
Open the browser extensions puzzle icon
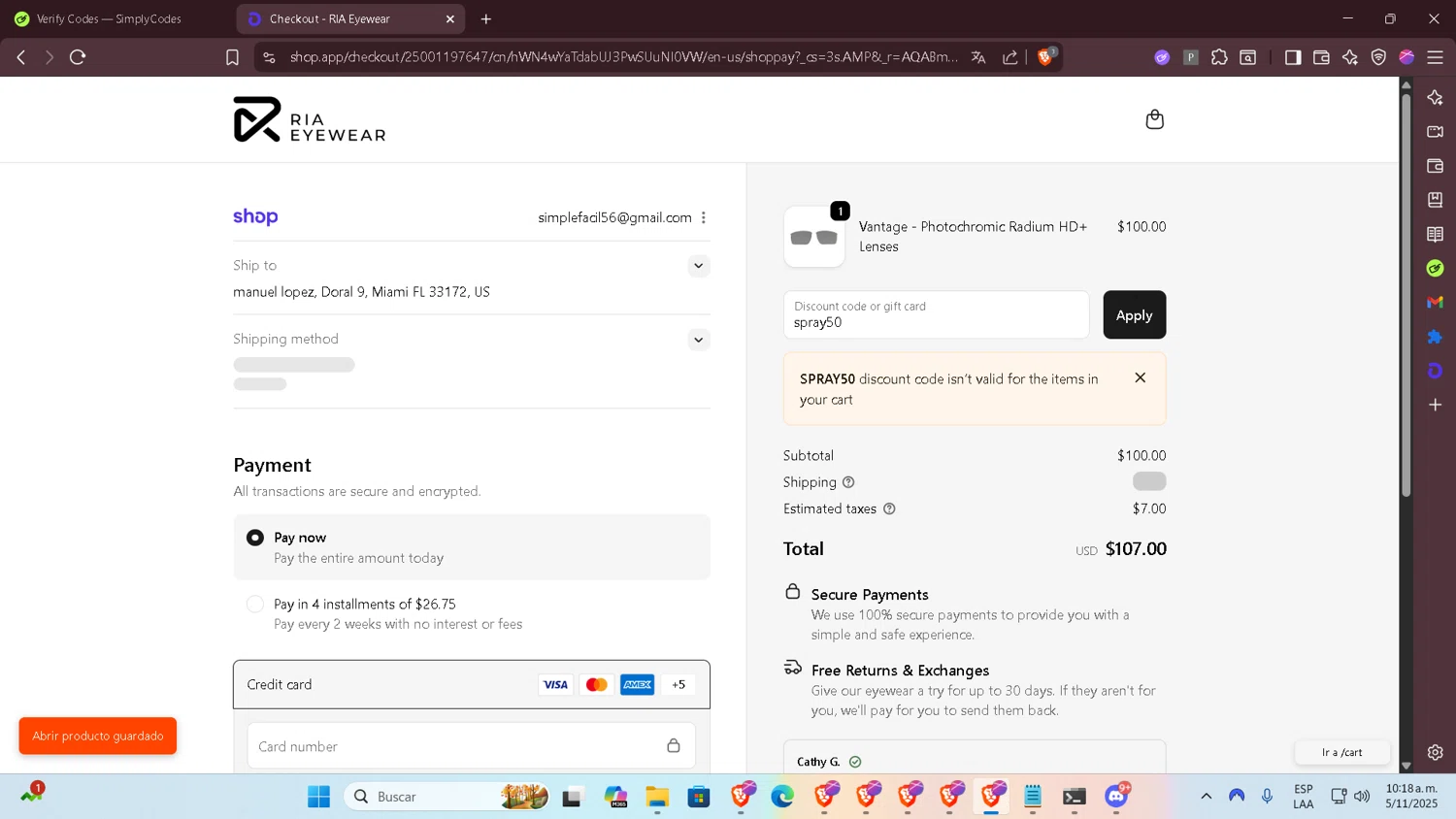(1219, 57)
